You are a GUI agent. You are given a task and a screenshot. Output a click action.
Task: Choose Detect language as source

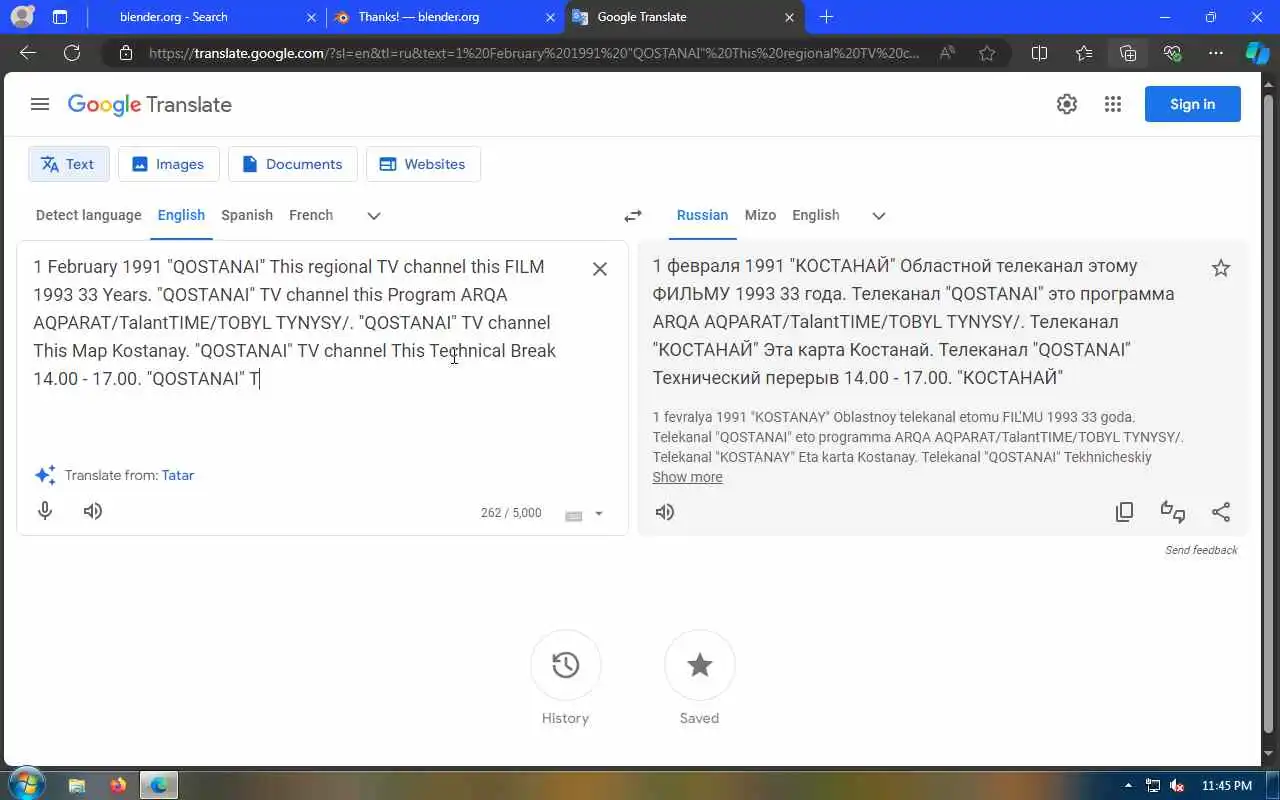tap(88, 215)
